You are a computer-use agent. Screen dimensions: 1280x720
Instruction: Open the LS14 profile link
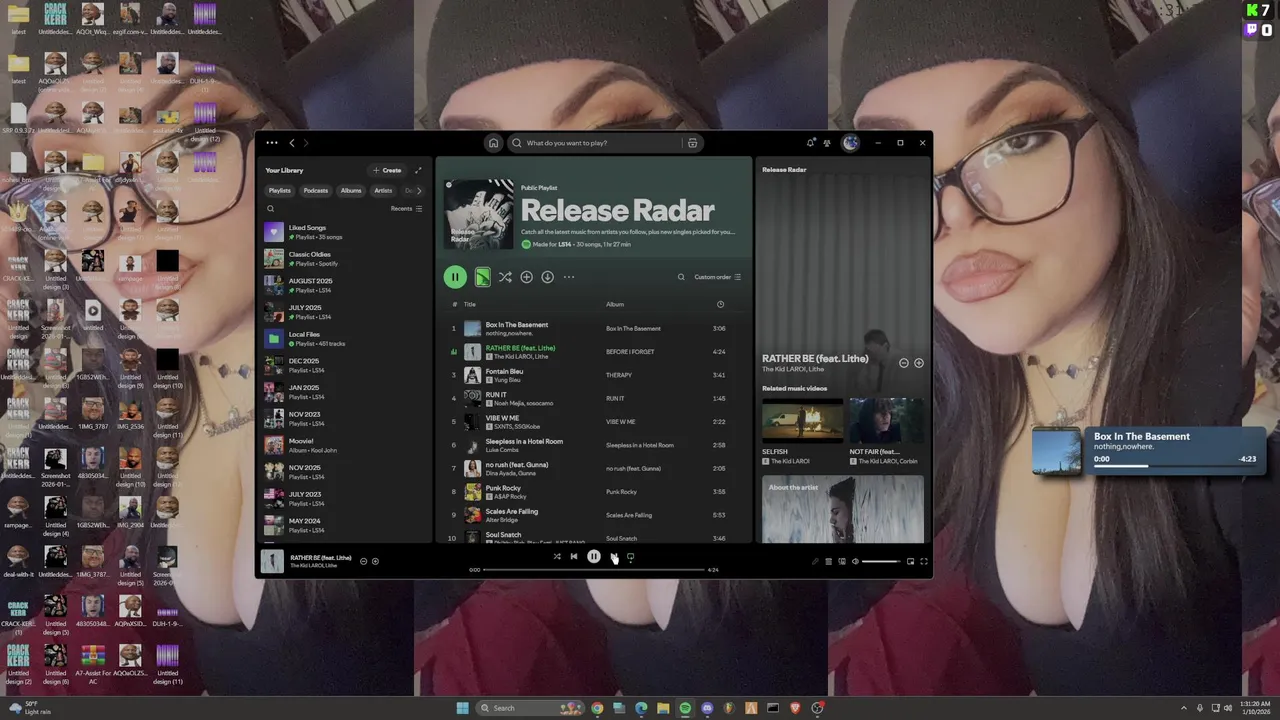point(564,244)
